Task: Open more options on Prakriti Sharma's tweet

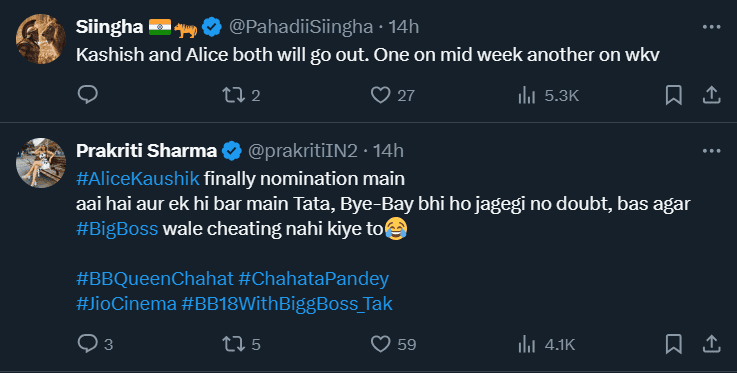Action: [x=712, y=151]
